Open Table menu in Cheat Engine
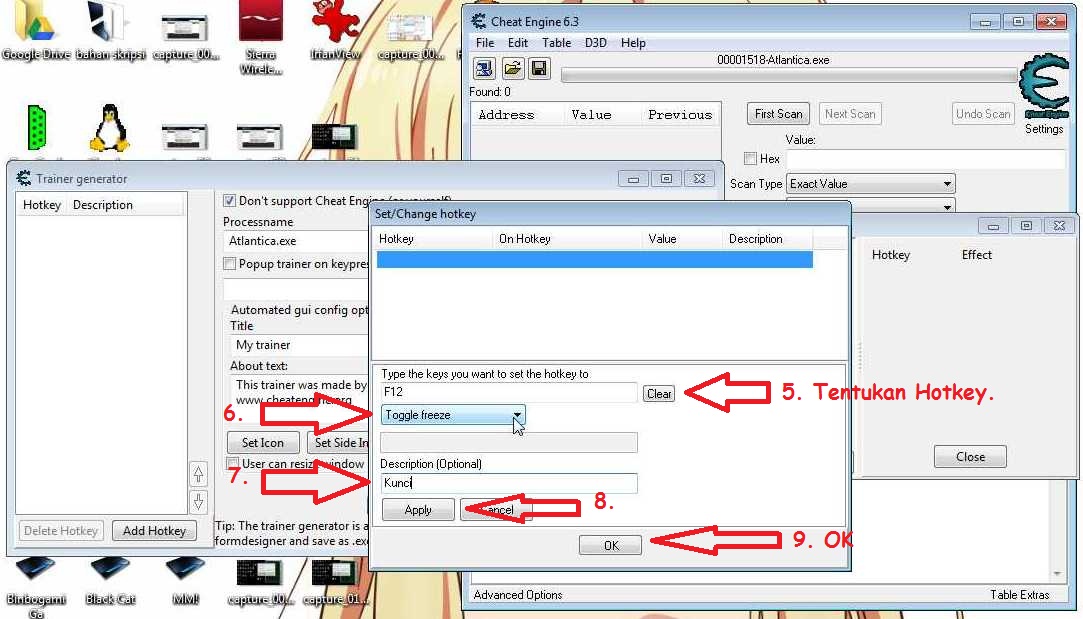 pos(556,43)
